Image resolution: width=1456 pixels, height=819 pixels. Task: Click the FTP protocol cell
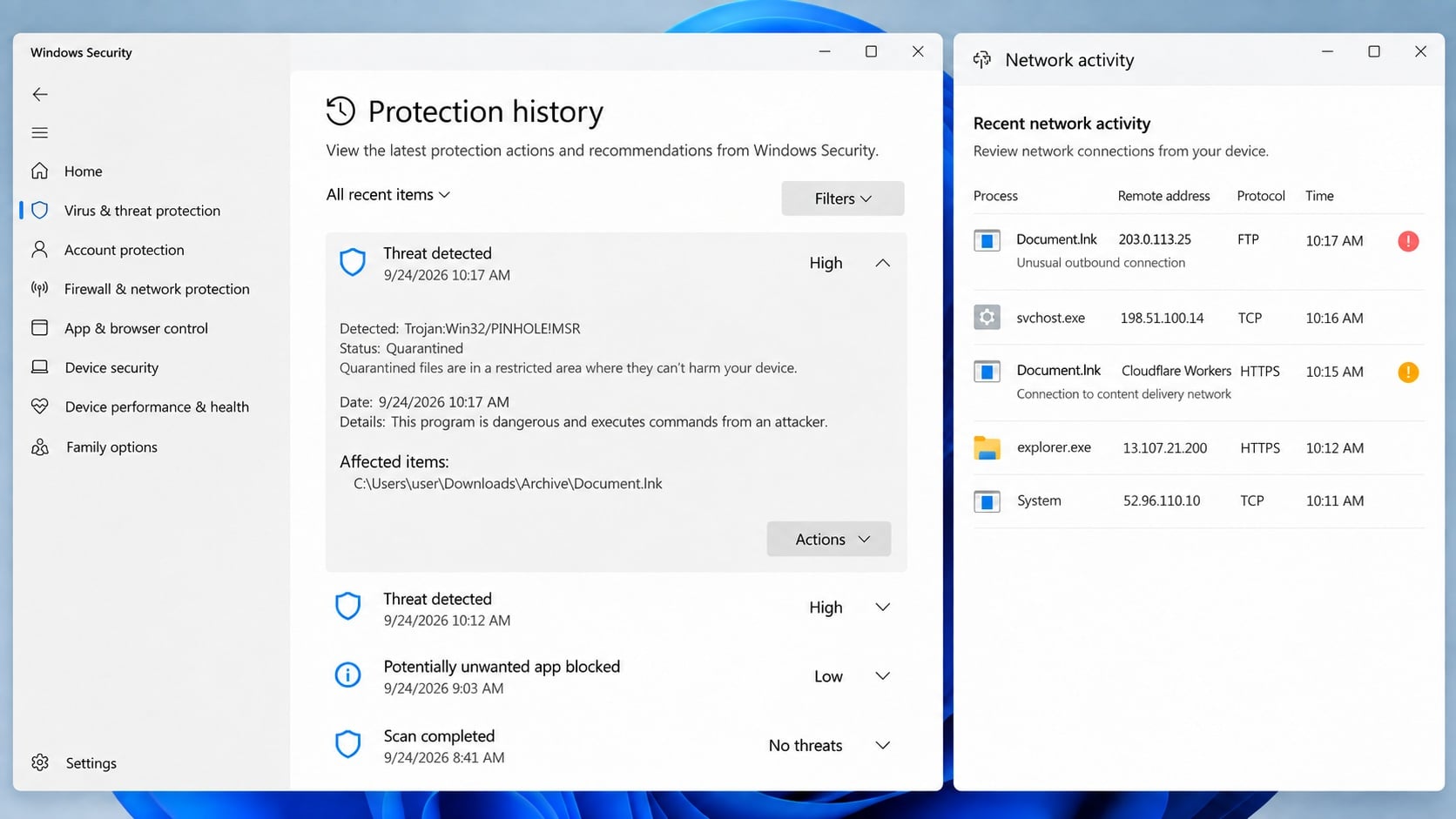(x=1248, y=239)
